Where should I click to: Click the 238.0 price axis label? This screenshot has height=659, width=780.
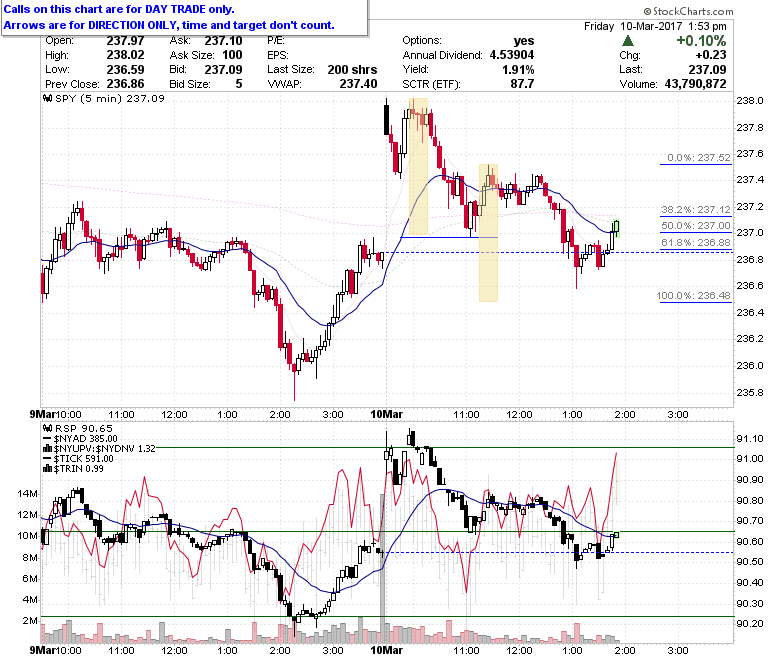point(750,100)
